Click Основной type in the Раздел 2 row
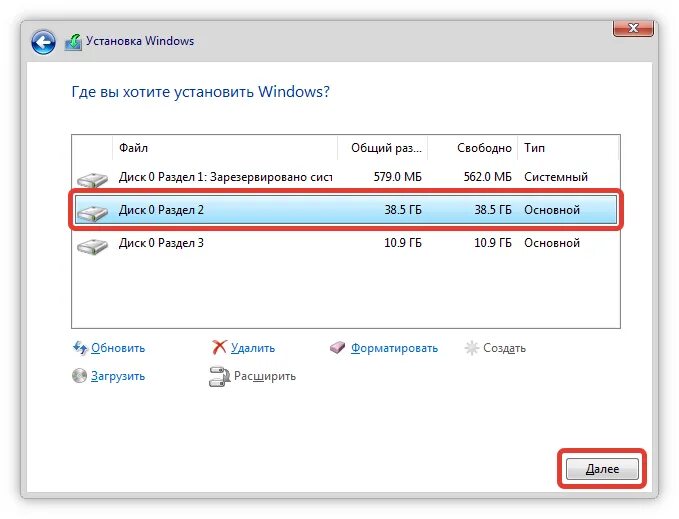 pyautogui.click(x=552, y=210)
